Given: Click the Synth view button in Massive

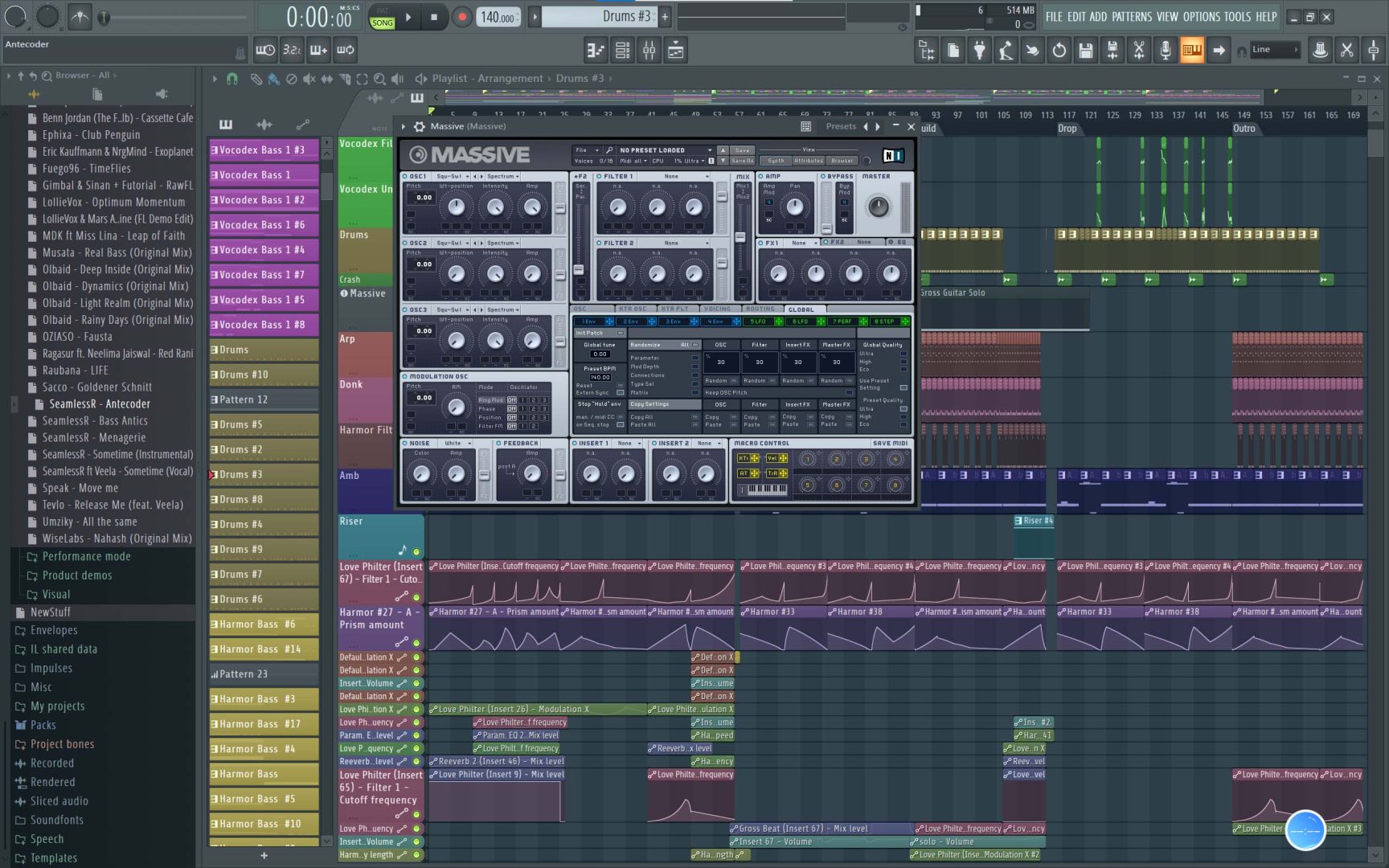Looking at the screenshot, I should point(776,161).
